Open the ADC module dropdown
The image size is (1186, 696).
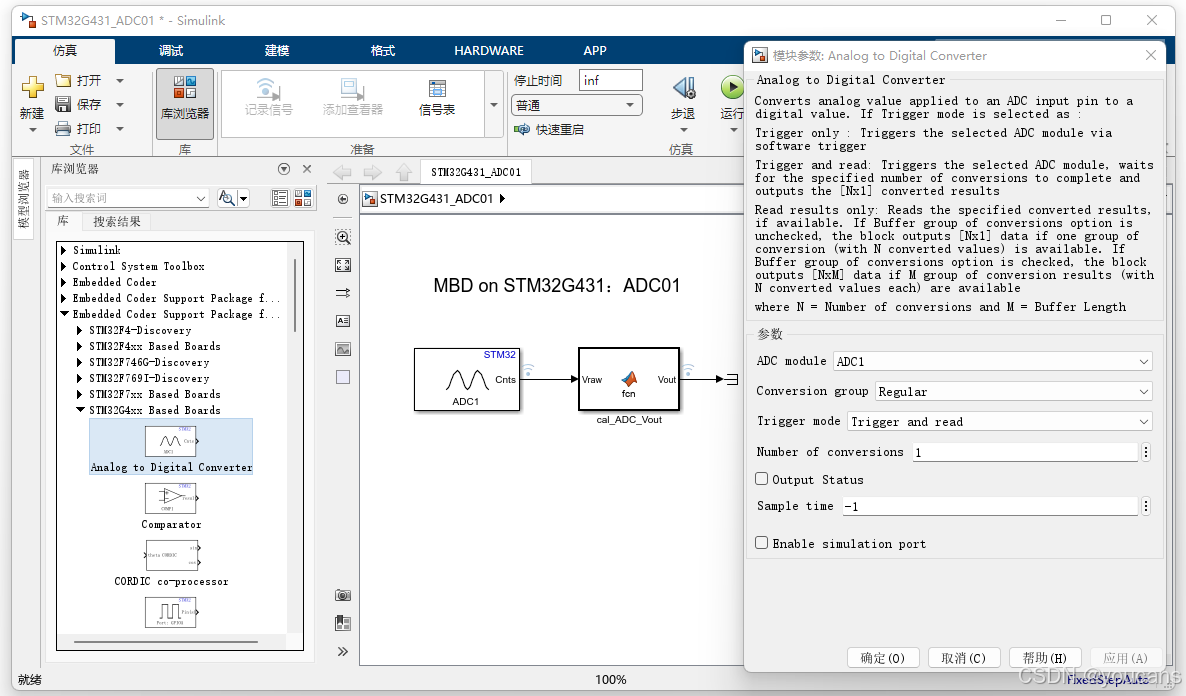992,362
